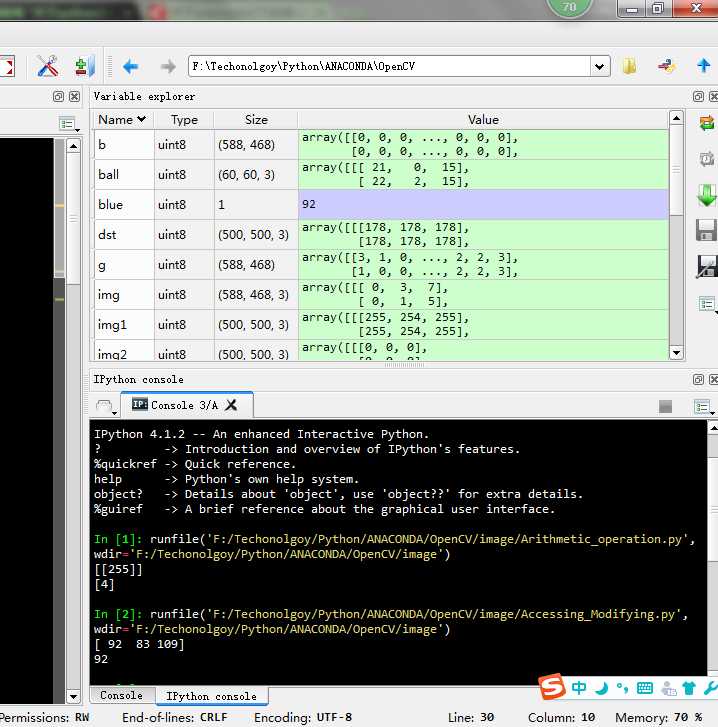The width and height of the screenshot is (718, 727).
Task: Browse working directory folder icon
Action: click(x=629, y=66)
